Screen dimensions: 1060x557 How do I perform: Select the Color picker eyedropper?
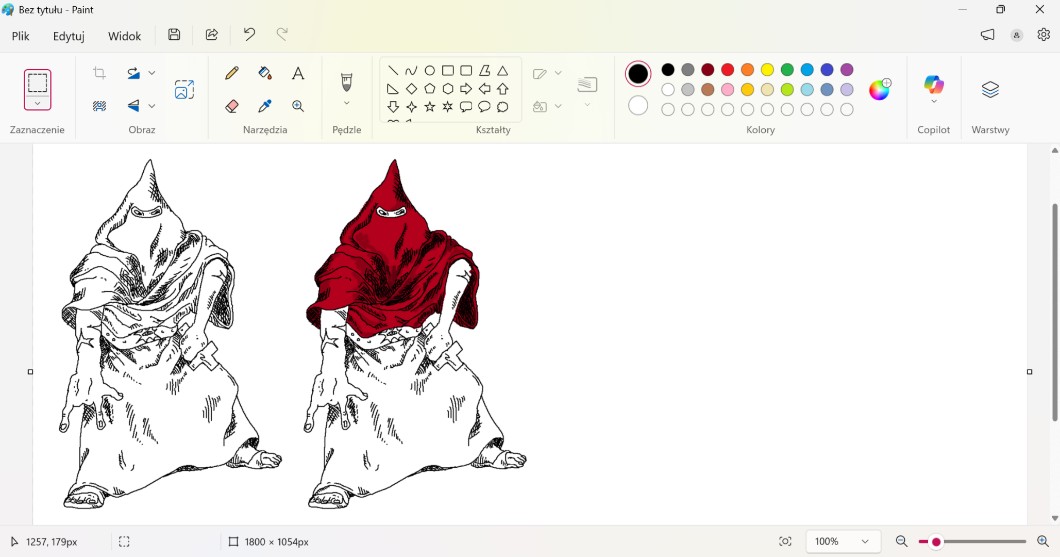(265, 106)
